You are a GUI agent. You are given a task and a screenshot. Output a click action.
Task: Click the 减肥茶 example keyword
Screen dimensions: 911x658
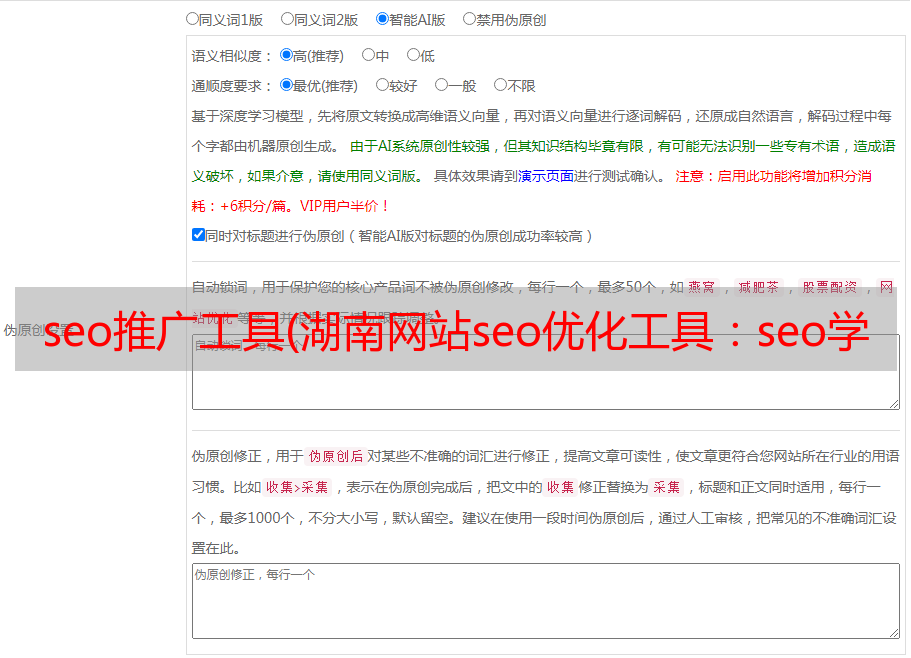point(758,287)
